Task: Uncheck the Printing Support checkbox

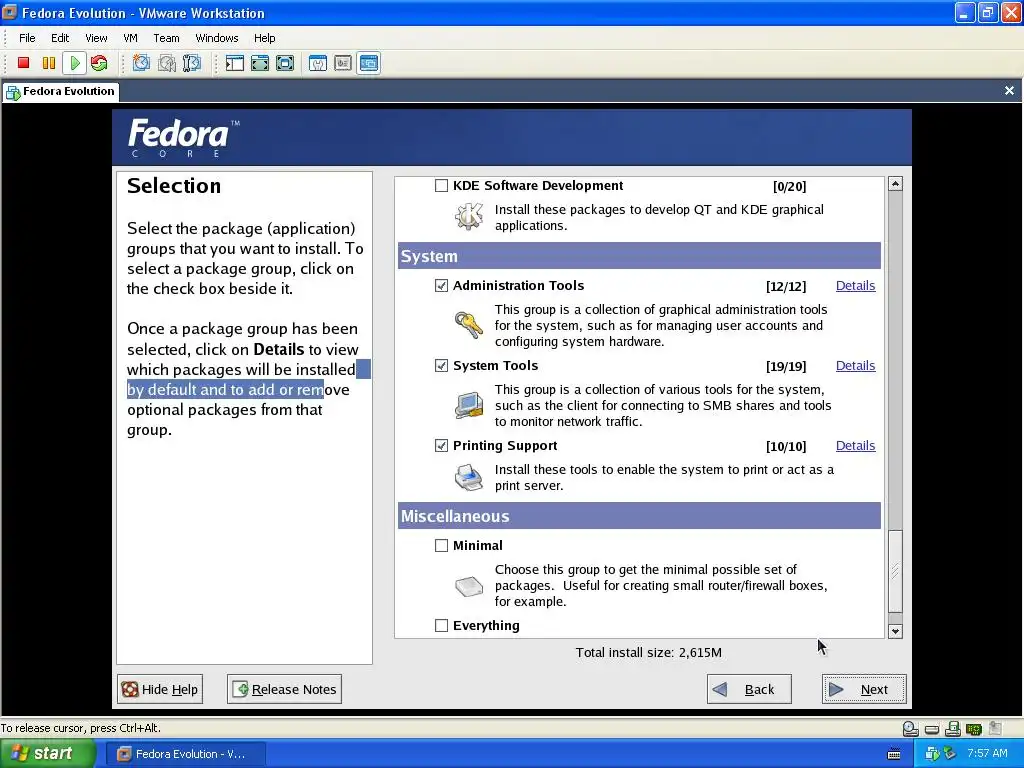Action: (441, 445)
